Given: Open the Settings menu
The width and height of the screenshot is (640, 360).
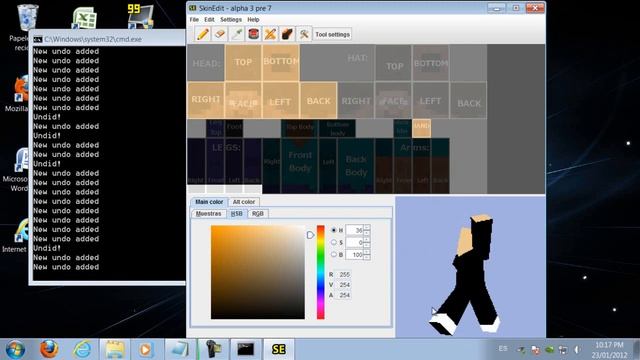Looking at the screenshot, I should [231, 20].
